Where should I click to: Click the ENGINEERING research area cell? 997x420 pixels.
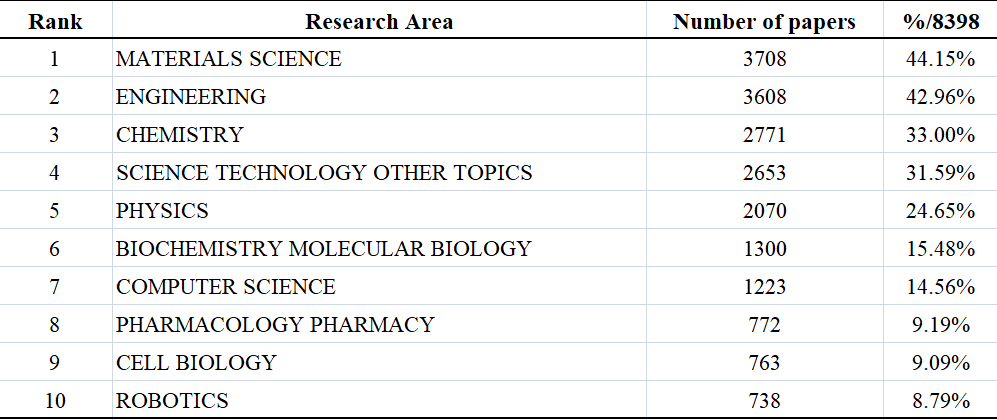click(379, 97)
